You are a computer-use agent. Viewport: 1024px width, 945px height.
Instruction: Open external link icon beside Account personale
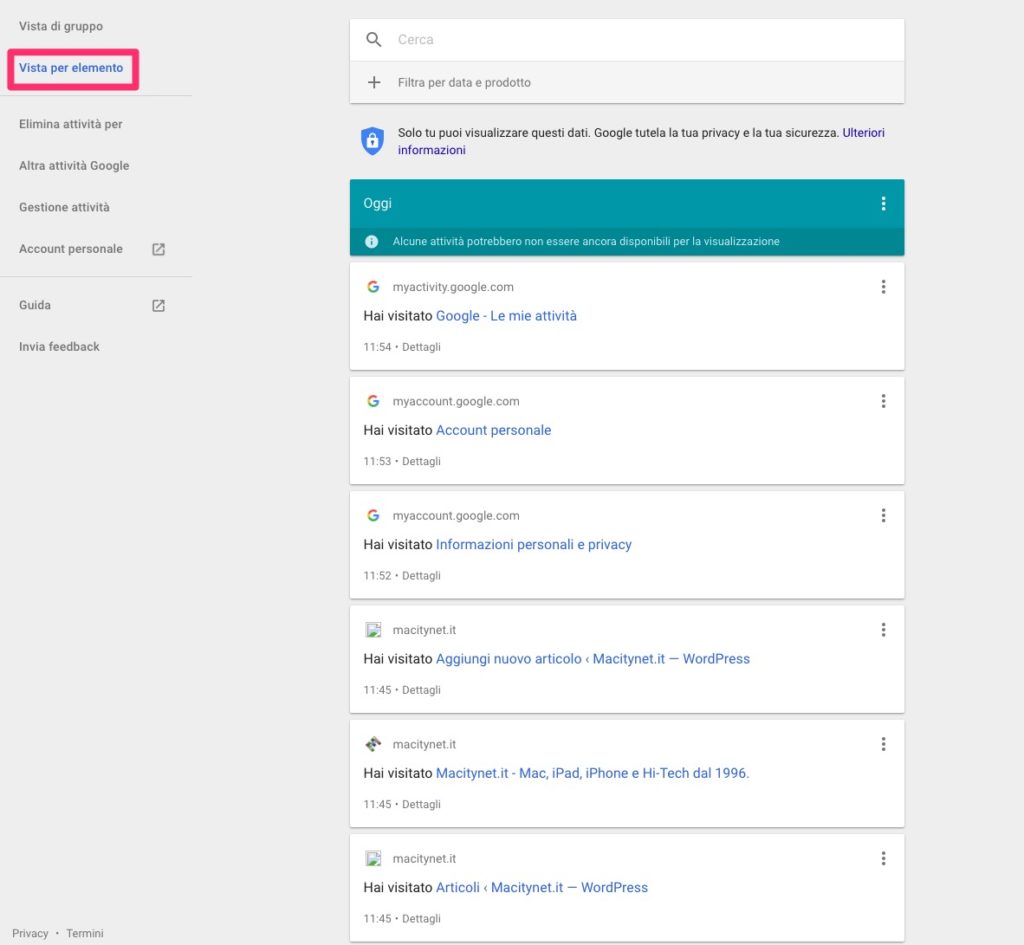tap(158, 249)
